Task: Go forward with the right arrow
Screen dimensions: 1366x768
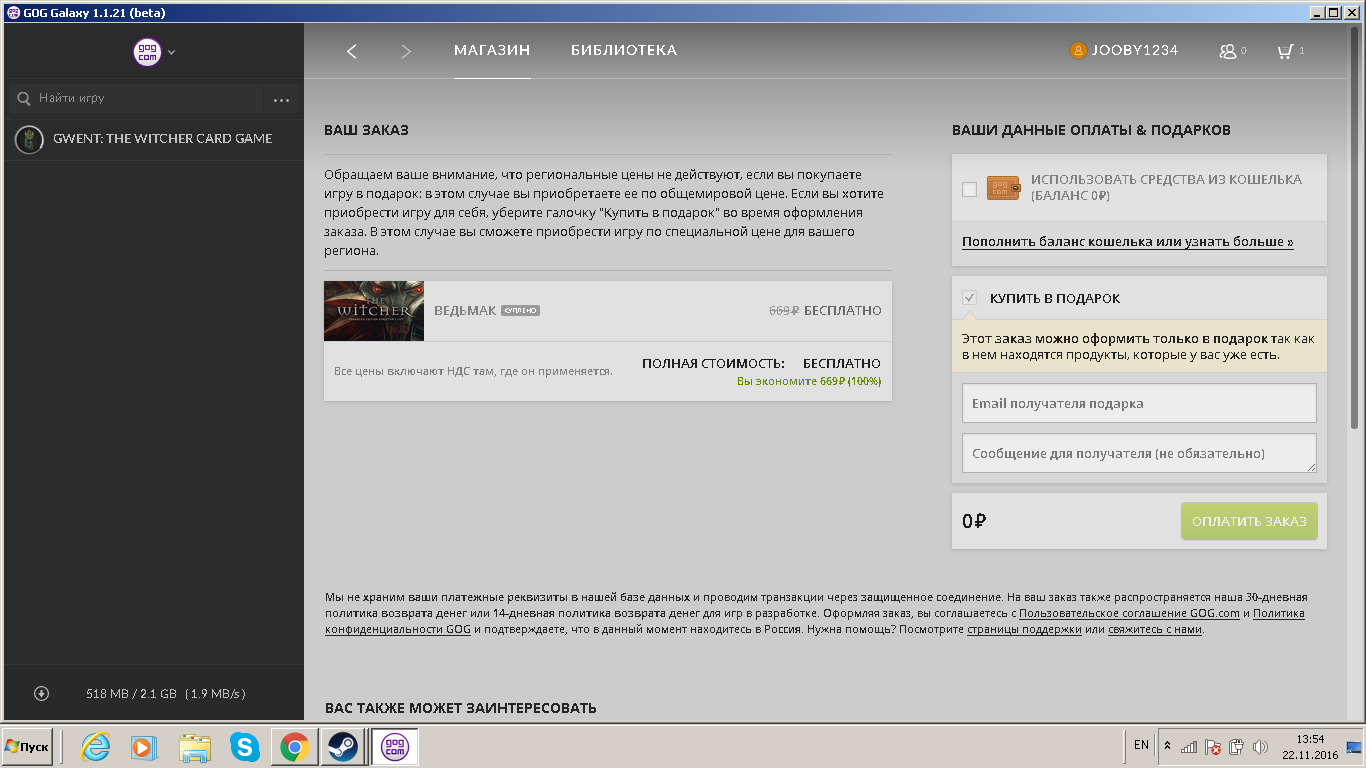Action: click(406, 51)
